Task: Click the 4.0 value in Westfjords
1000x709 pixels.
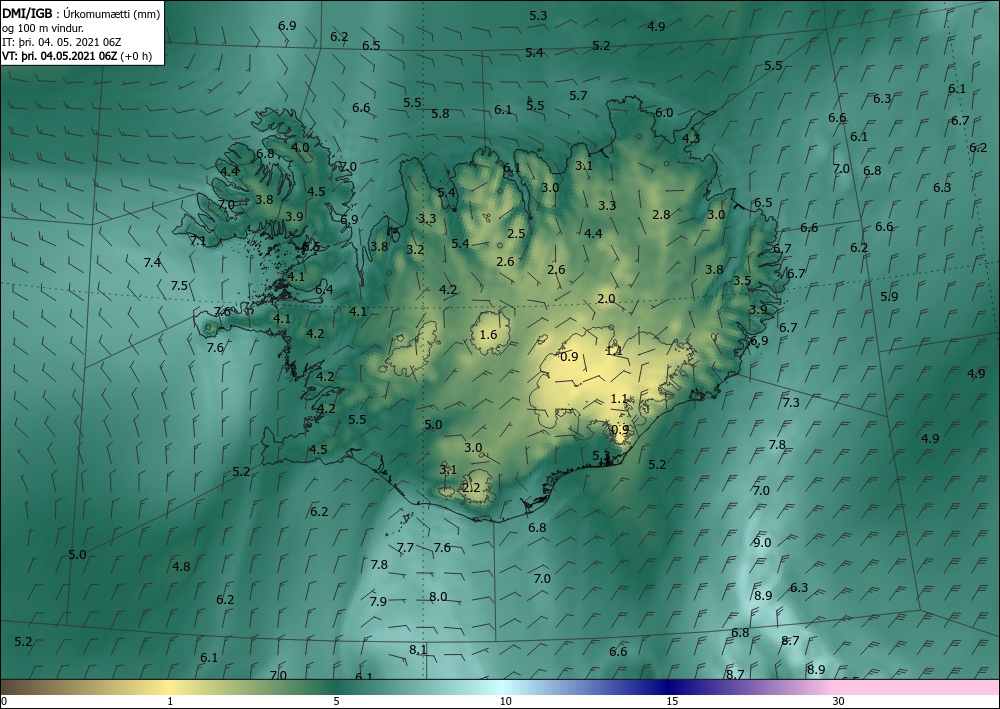Action: 300,147
